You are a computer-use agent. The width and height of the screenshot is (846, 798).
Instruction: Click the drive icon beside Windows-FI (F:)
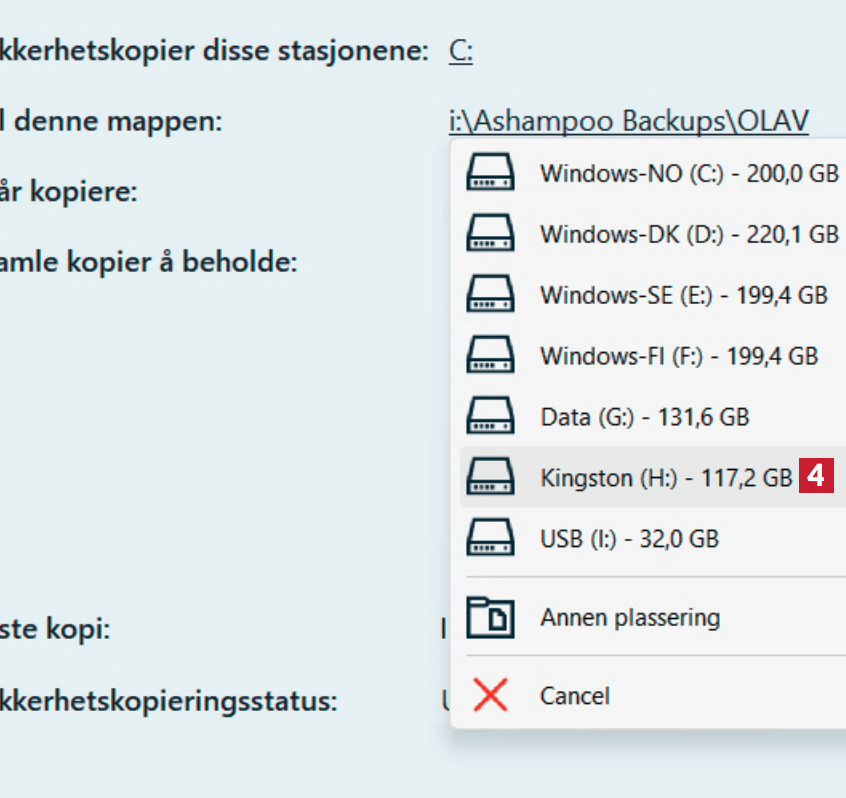coord(490,356)
